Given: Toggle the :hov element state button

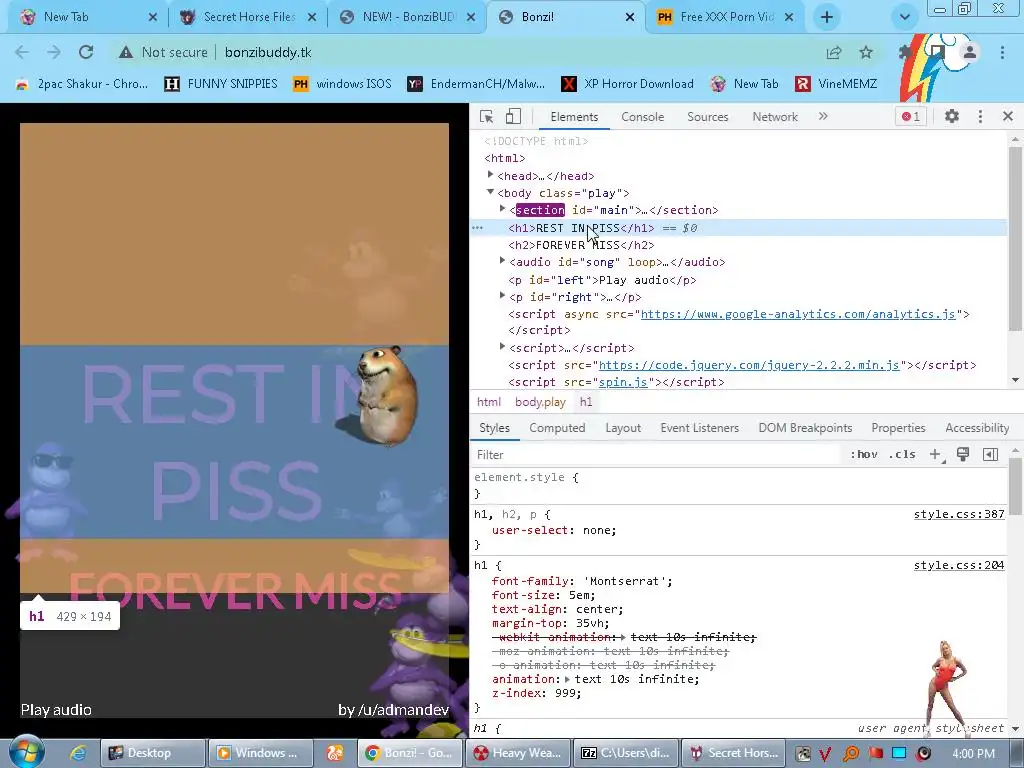Looking at the screenshot, I should tap(863, 455).
